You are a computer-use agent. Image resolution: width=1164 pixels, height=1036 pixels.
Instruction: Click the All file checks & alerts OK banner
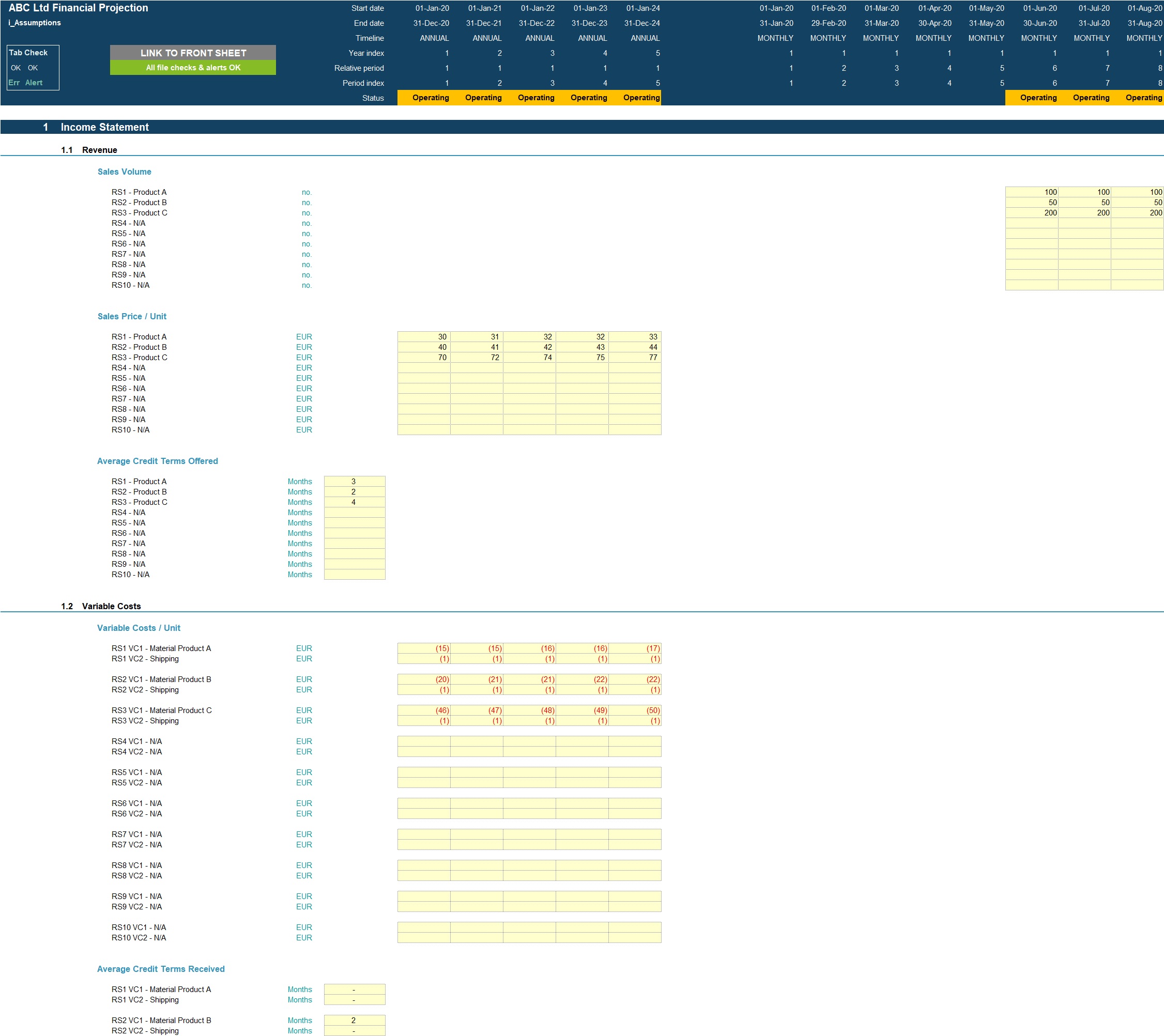point(193,67)
